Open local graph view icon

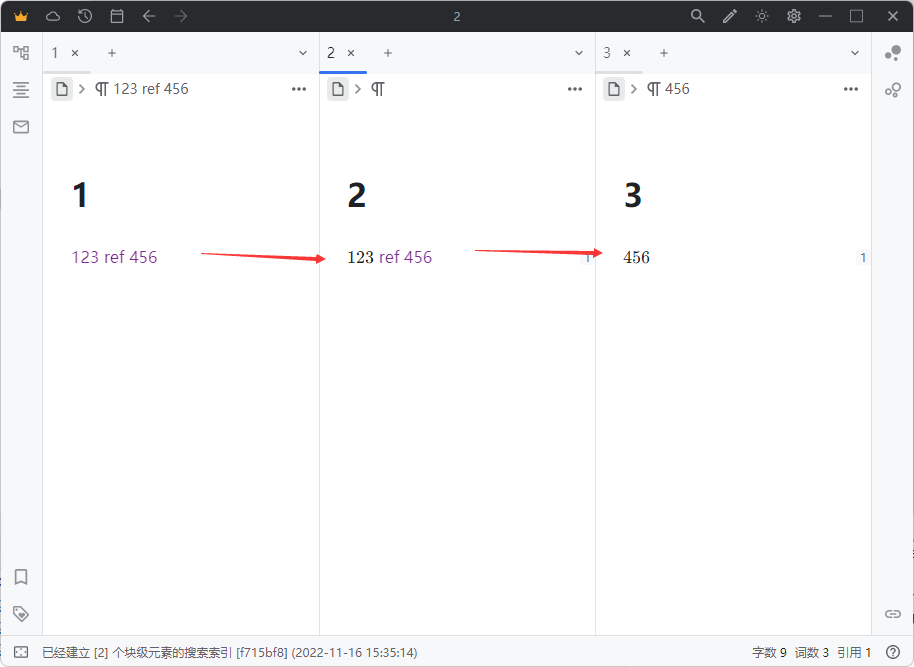click(892, 90)
